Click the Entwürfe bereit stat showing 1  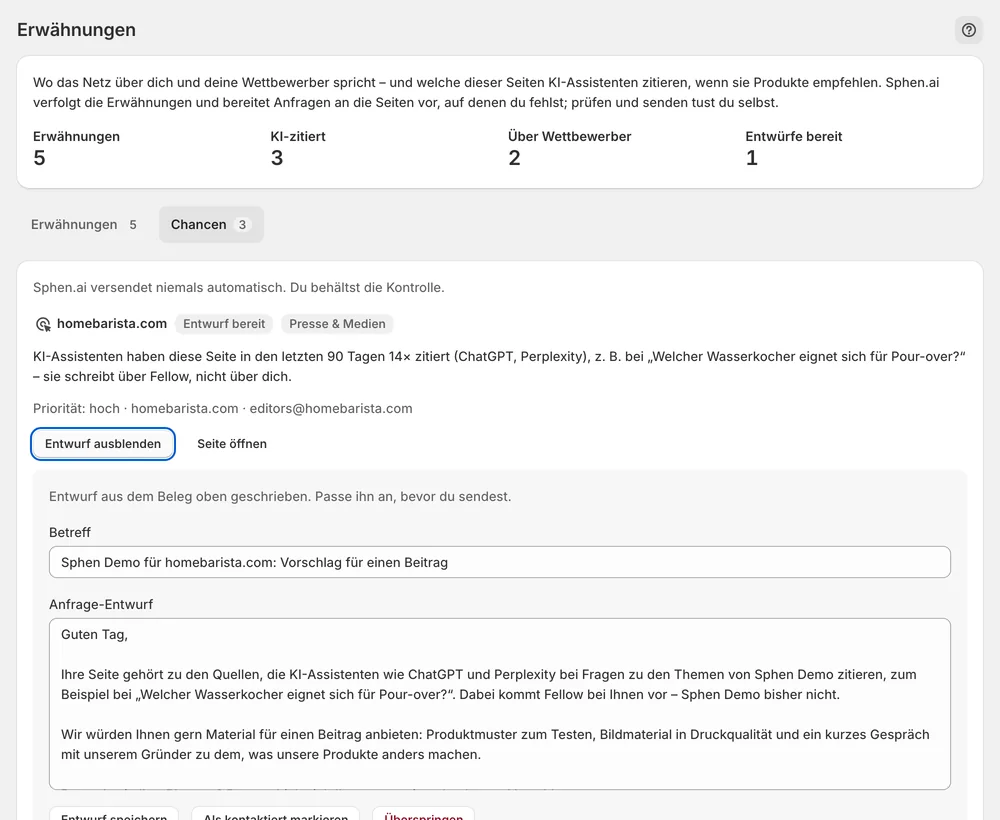(793, 149)
